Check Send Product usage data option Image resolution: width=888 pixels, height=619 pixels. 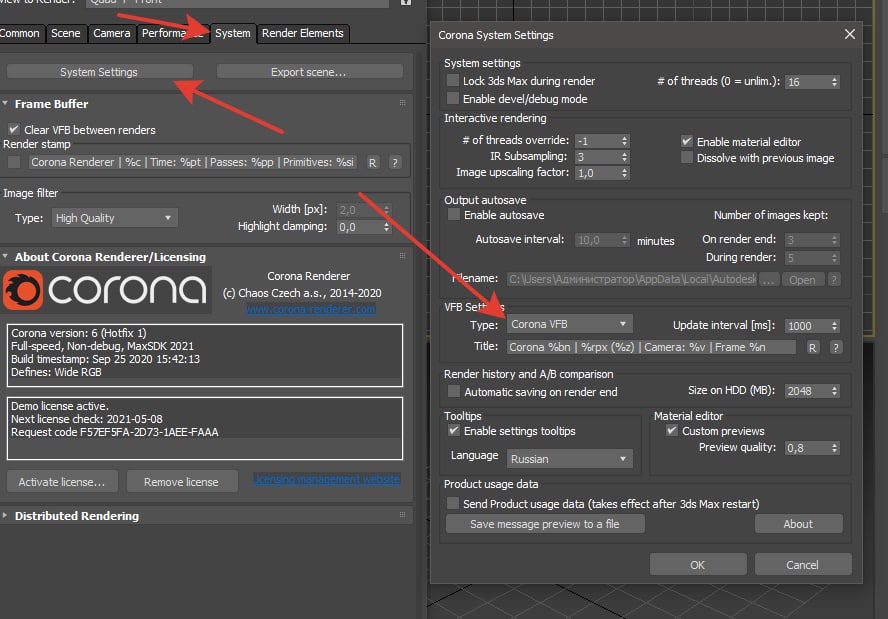point(452,503)
